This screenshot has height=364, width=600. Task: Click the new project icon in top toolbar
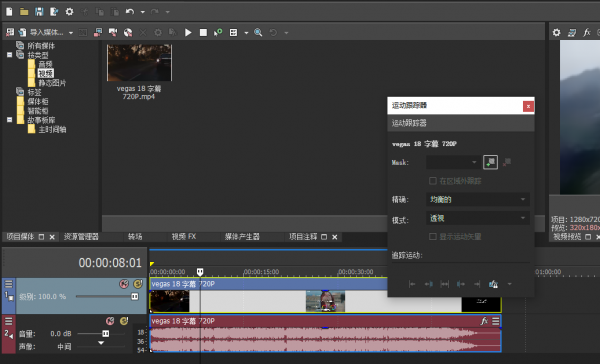pos(9,12)
